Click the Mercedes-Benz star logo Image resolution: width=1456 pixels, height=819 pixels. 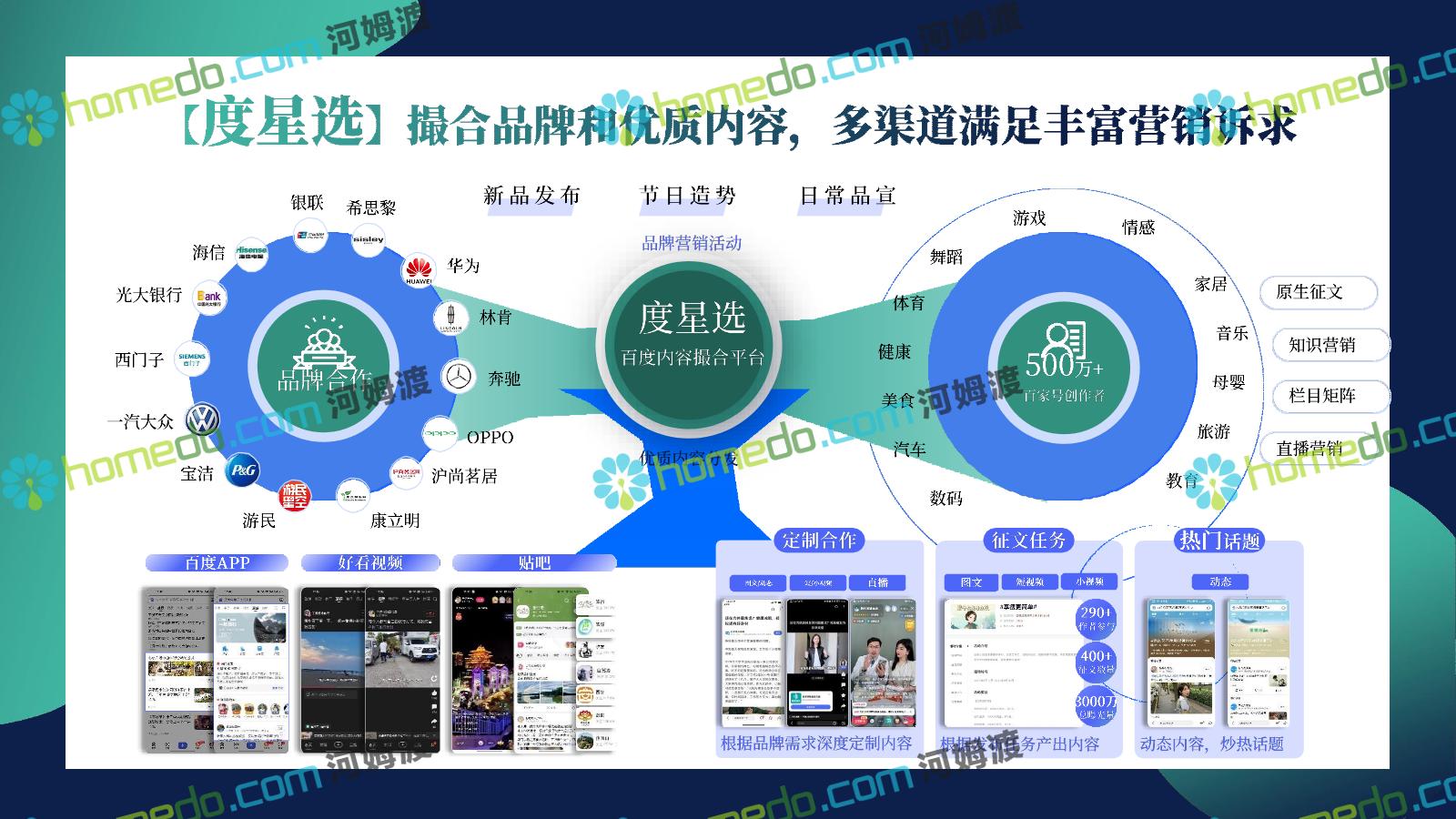tap(458, 376)
